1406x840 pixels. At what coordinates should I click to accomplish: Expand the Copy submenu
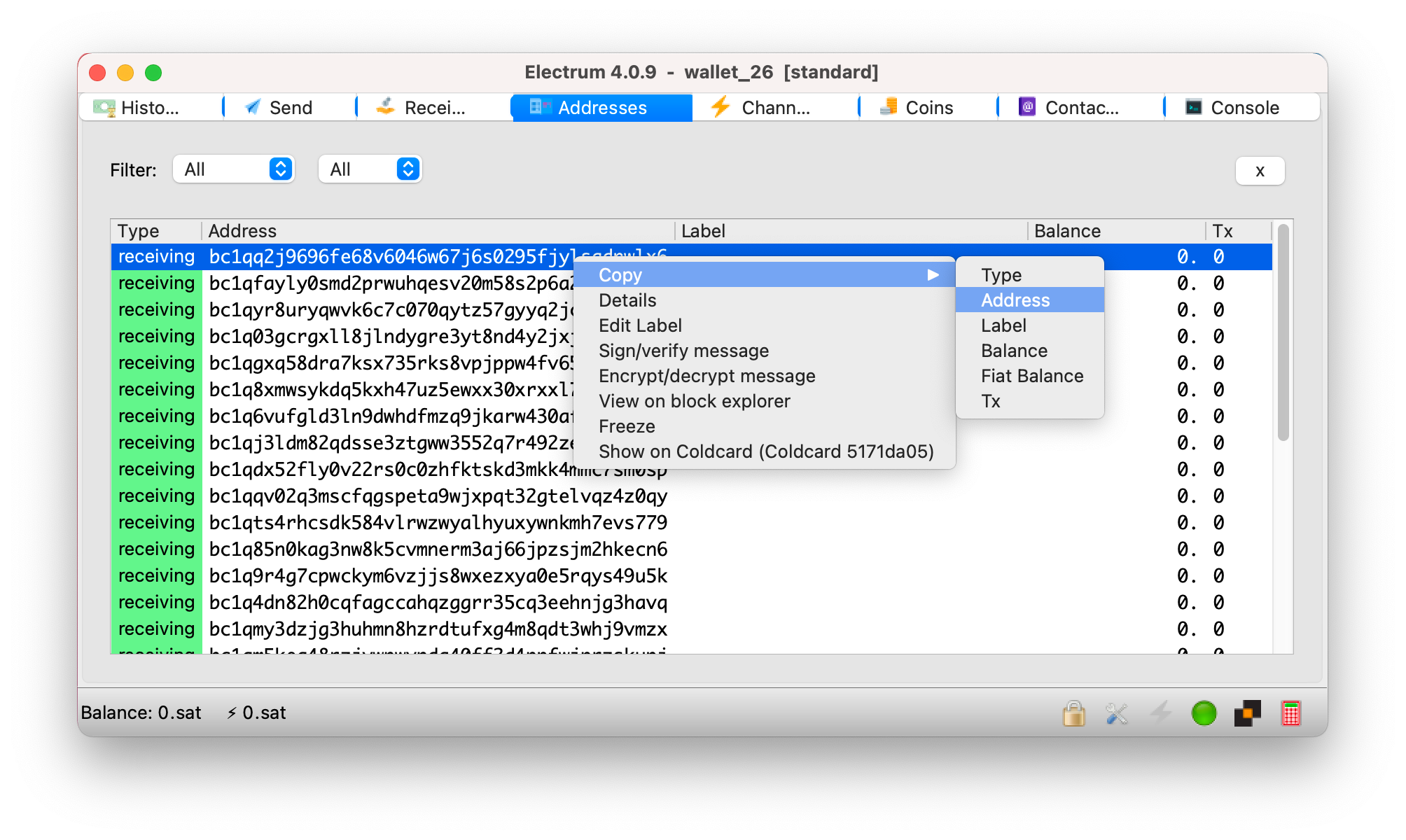tap(764, 274)
